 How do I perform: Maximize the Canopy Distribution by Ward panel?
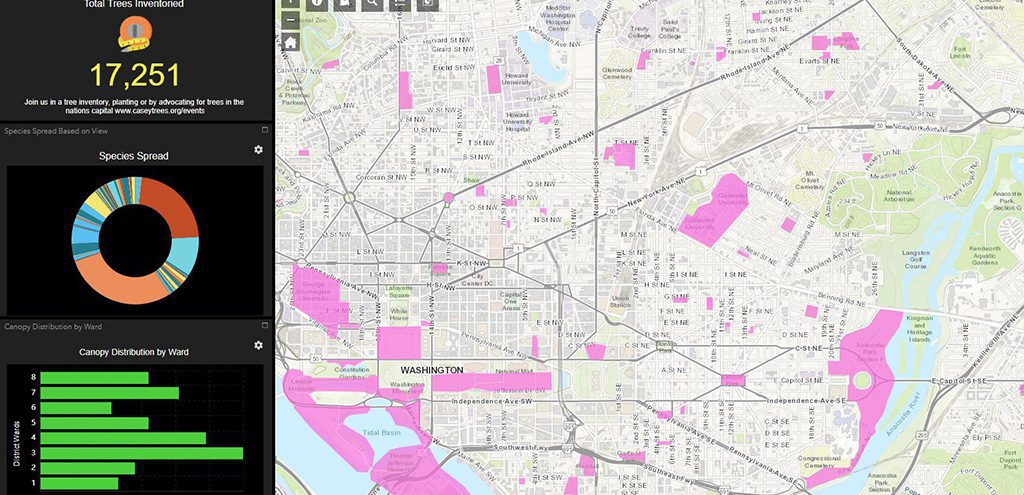pos(264,326)
